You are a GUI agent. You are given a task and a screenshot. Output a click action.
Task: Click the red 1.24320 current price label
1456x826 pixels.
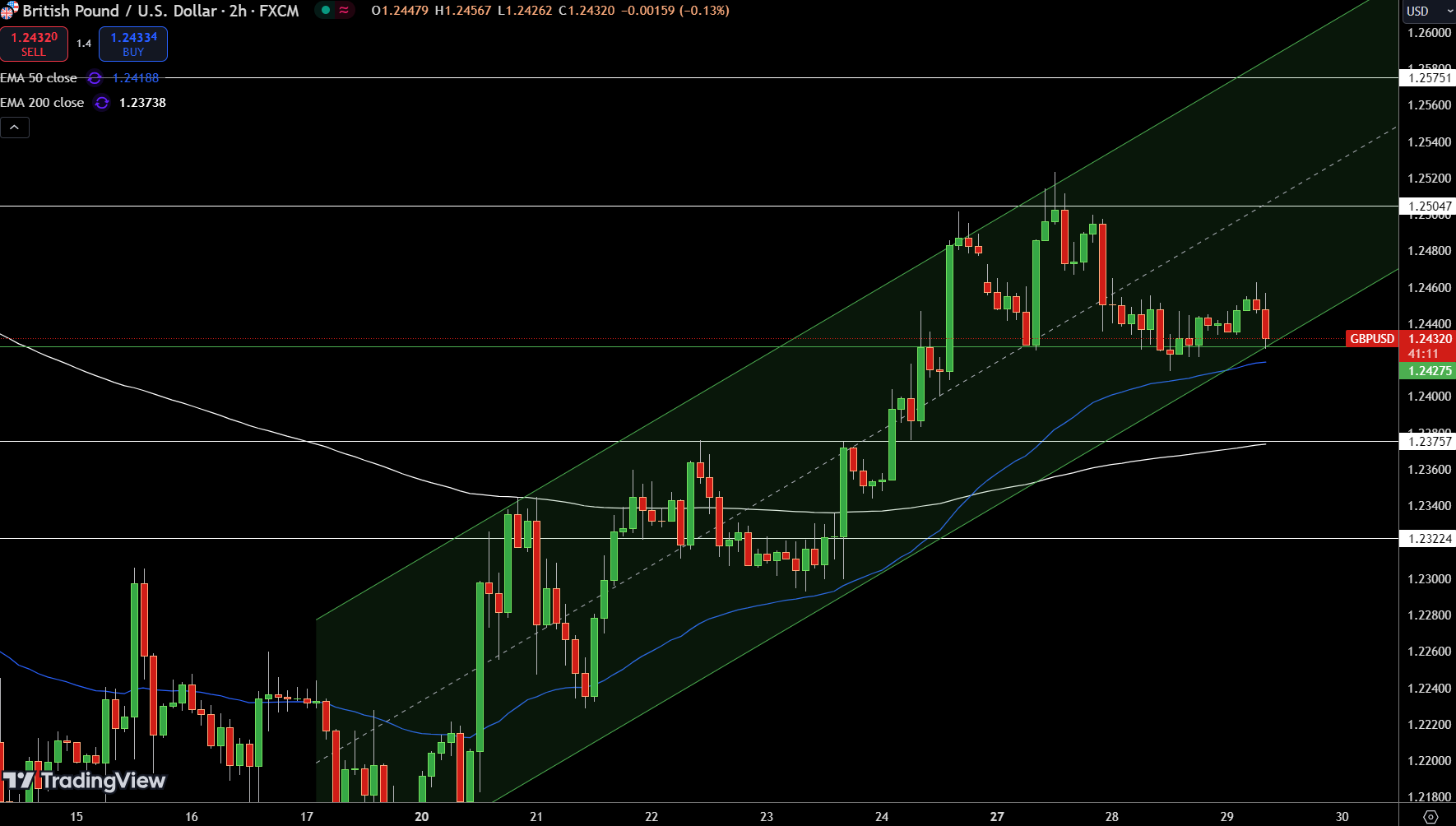[x=1428, y=339]
